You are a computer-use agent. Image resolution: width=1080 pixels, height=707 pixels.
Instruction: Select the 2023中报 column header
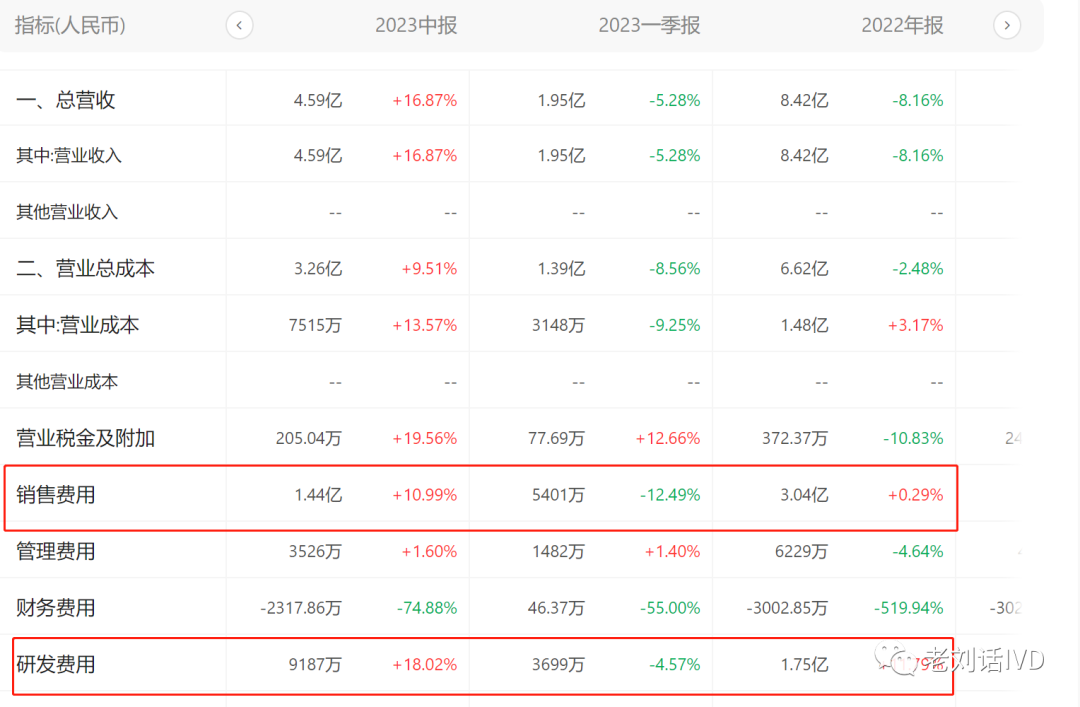point(416,25)
